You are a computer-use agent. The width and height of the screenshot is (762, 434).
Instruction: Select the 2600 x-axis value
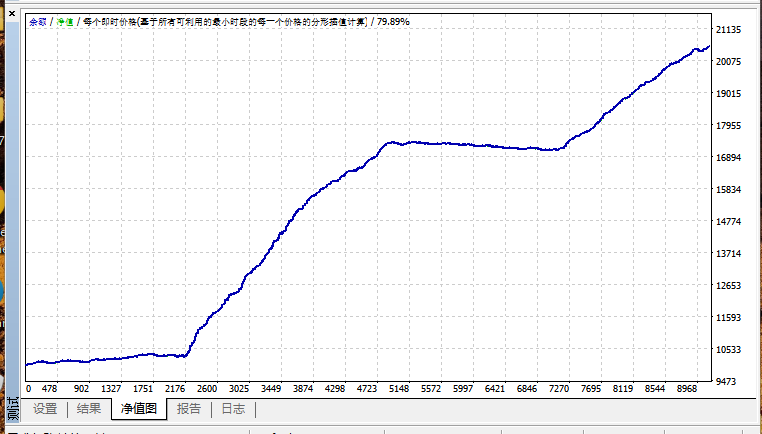[207, 389]
